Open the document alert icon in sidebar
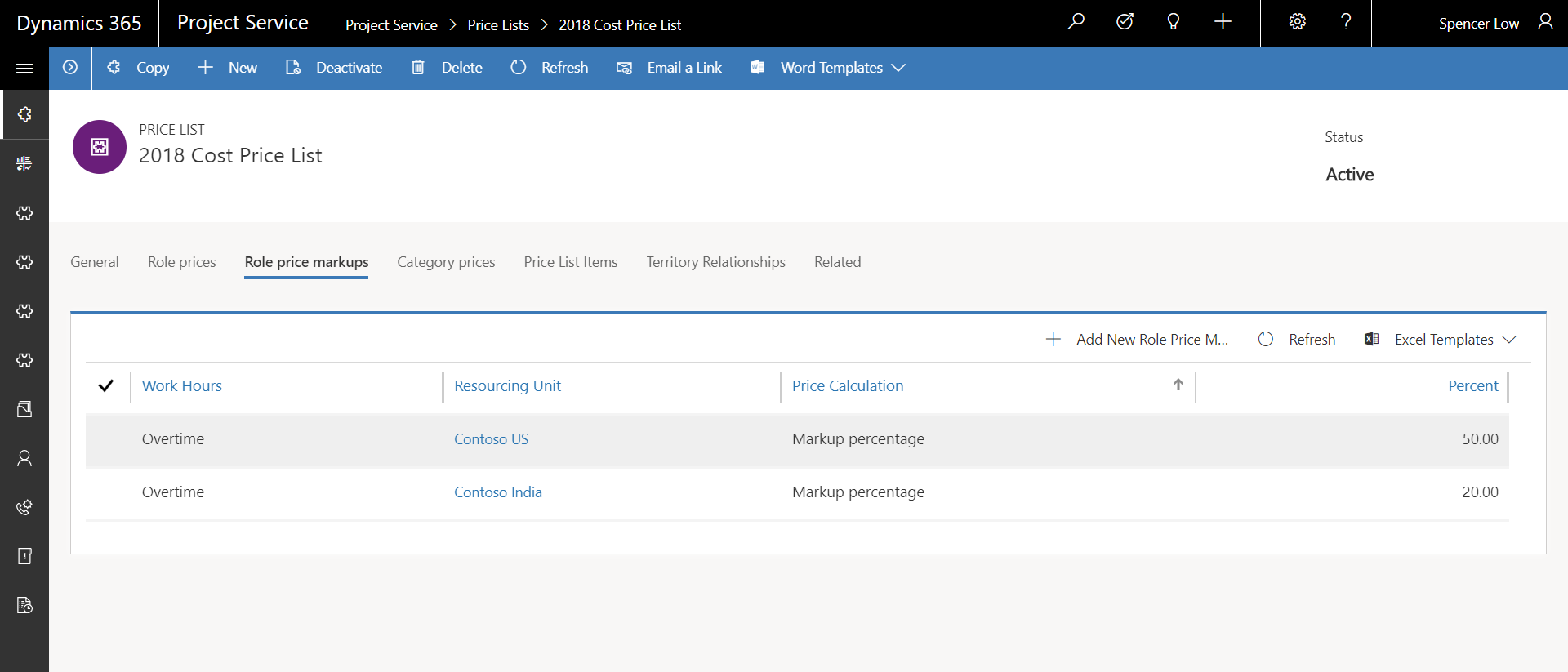Viewport: 1568px width, 672px height. click(24, 556)
